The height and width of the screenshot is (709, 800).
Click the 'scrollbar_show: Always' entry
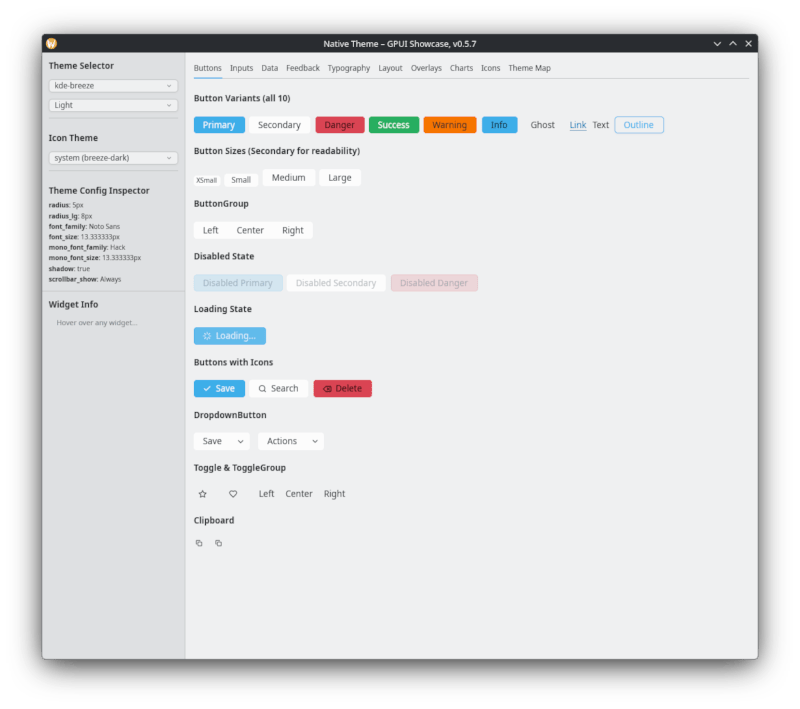[x=85, y=280]
